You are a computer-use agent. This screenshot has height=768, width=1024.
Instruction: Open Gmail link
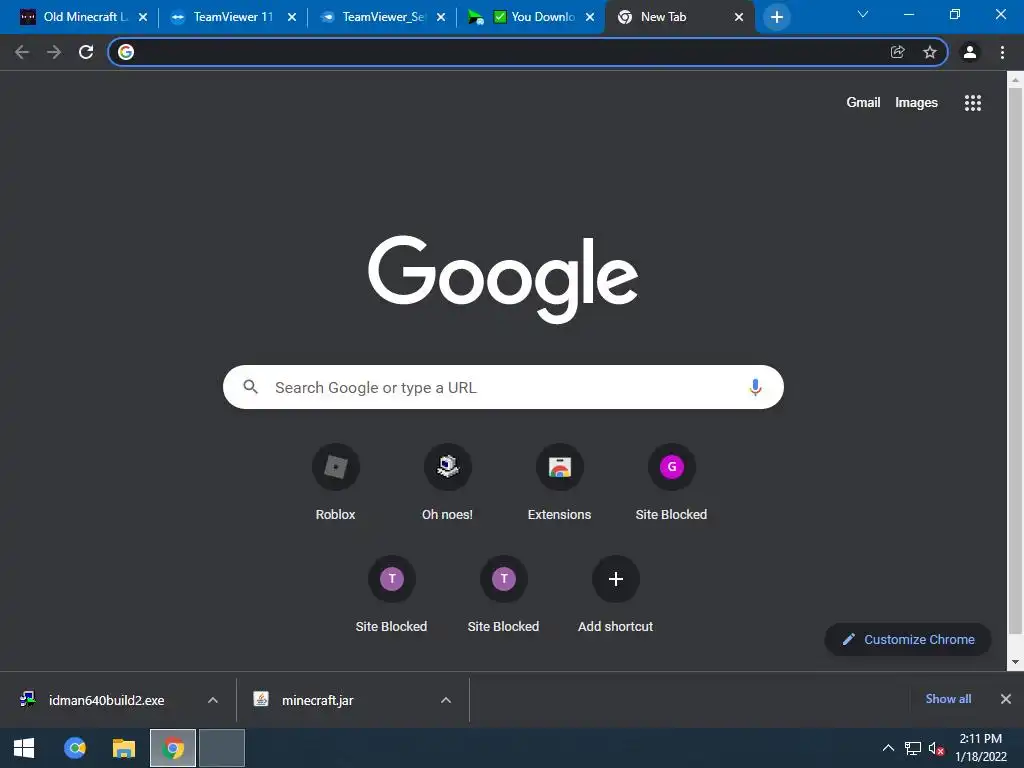pos(863,103)
